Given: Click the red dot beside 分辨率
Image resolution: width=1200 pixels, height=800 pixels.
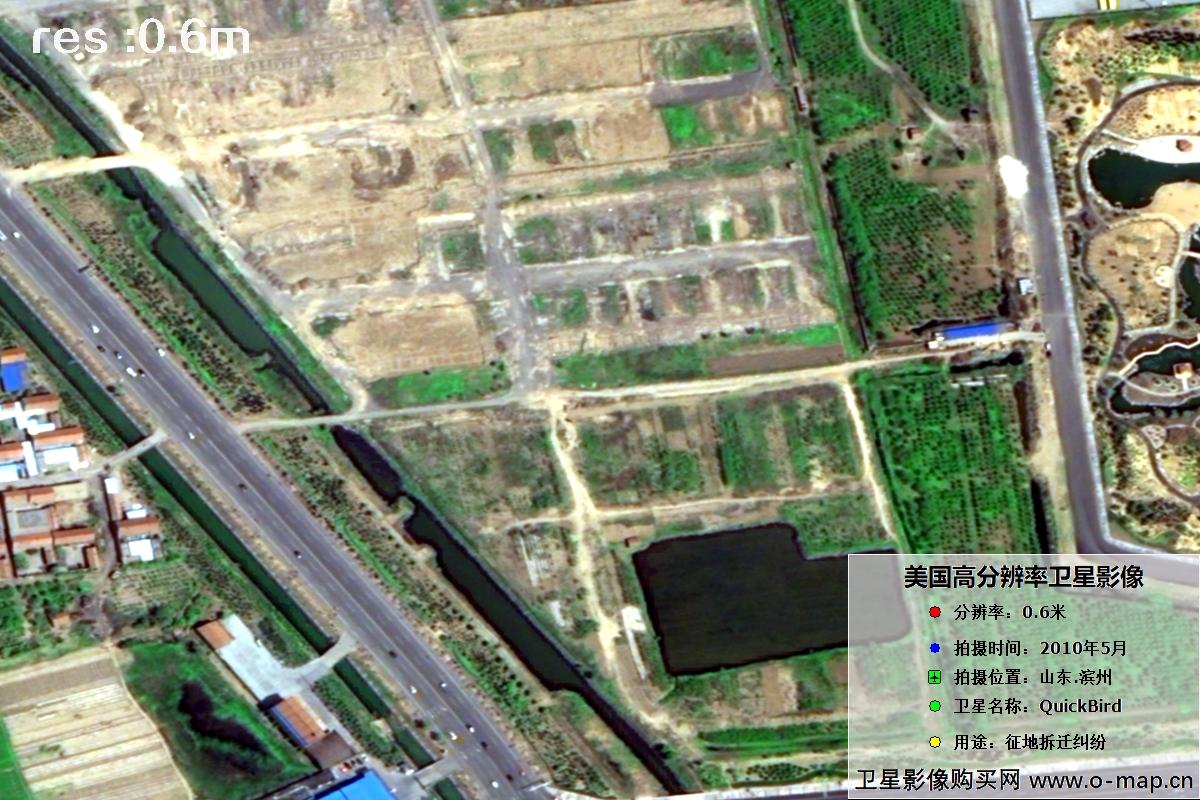Looking at the screenshot, I should [x=934, y=612].
